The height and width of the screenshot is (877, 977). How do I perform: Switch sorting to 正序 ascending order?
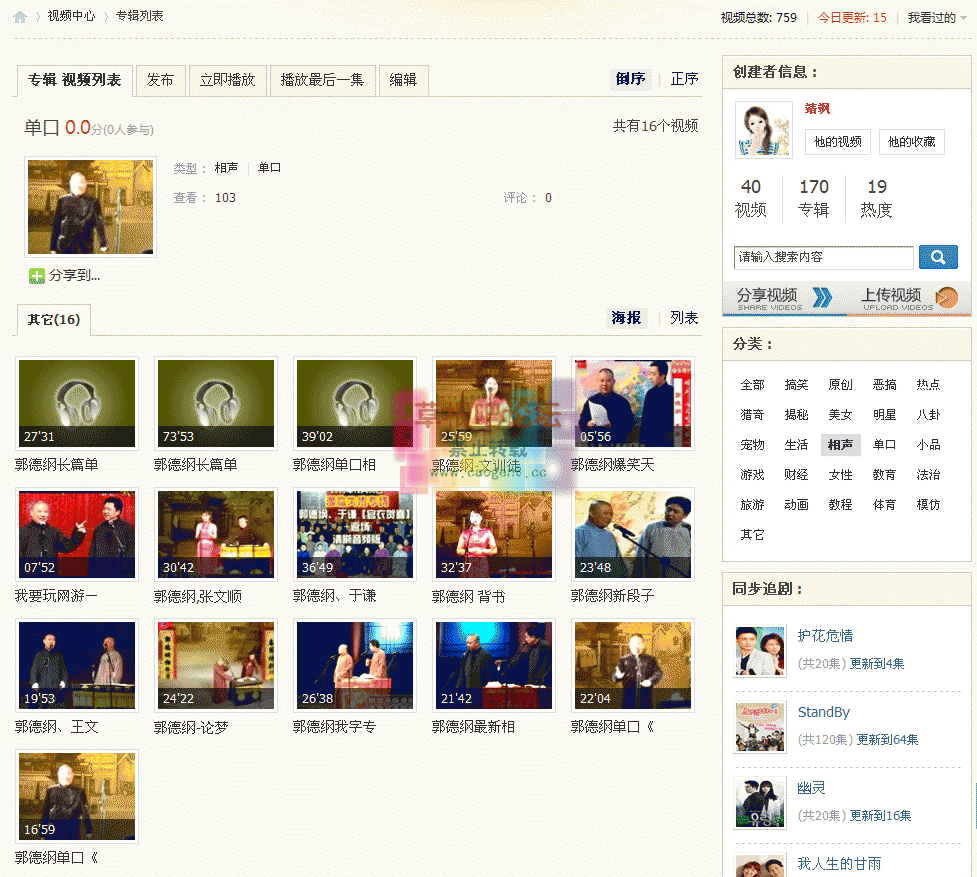coord(684,79)
